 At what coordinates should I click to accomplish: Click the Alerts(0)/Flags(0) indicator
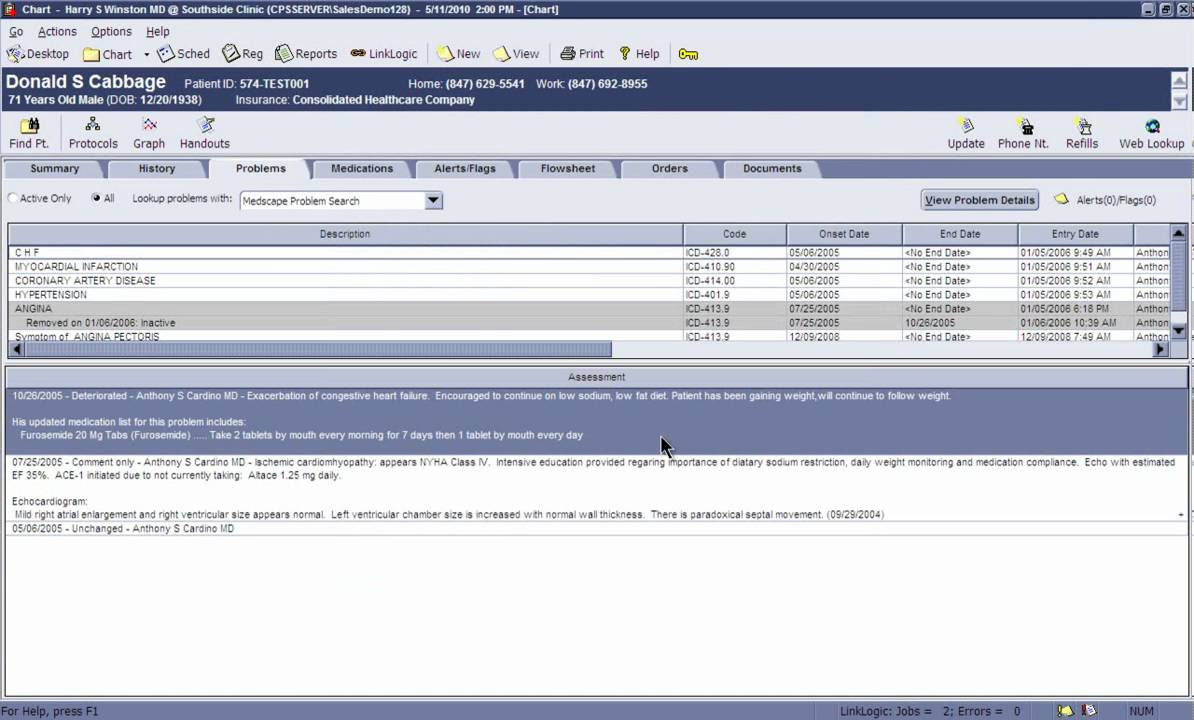pos(1105,200)
